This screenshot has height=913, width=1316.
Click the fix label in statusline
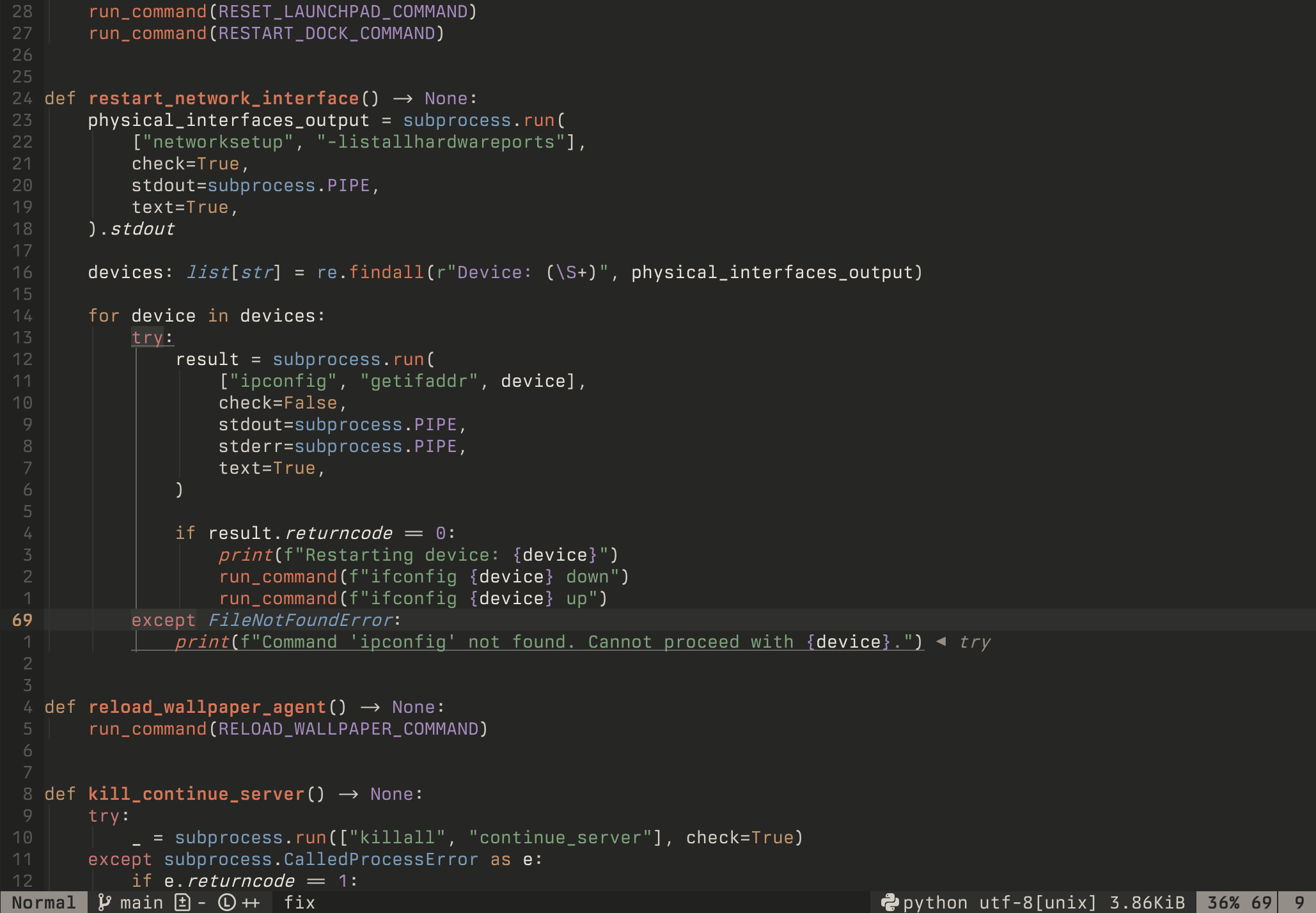(x=299, y=902)
